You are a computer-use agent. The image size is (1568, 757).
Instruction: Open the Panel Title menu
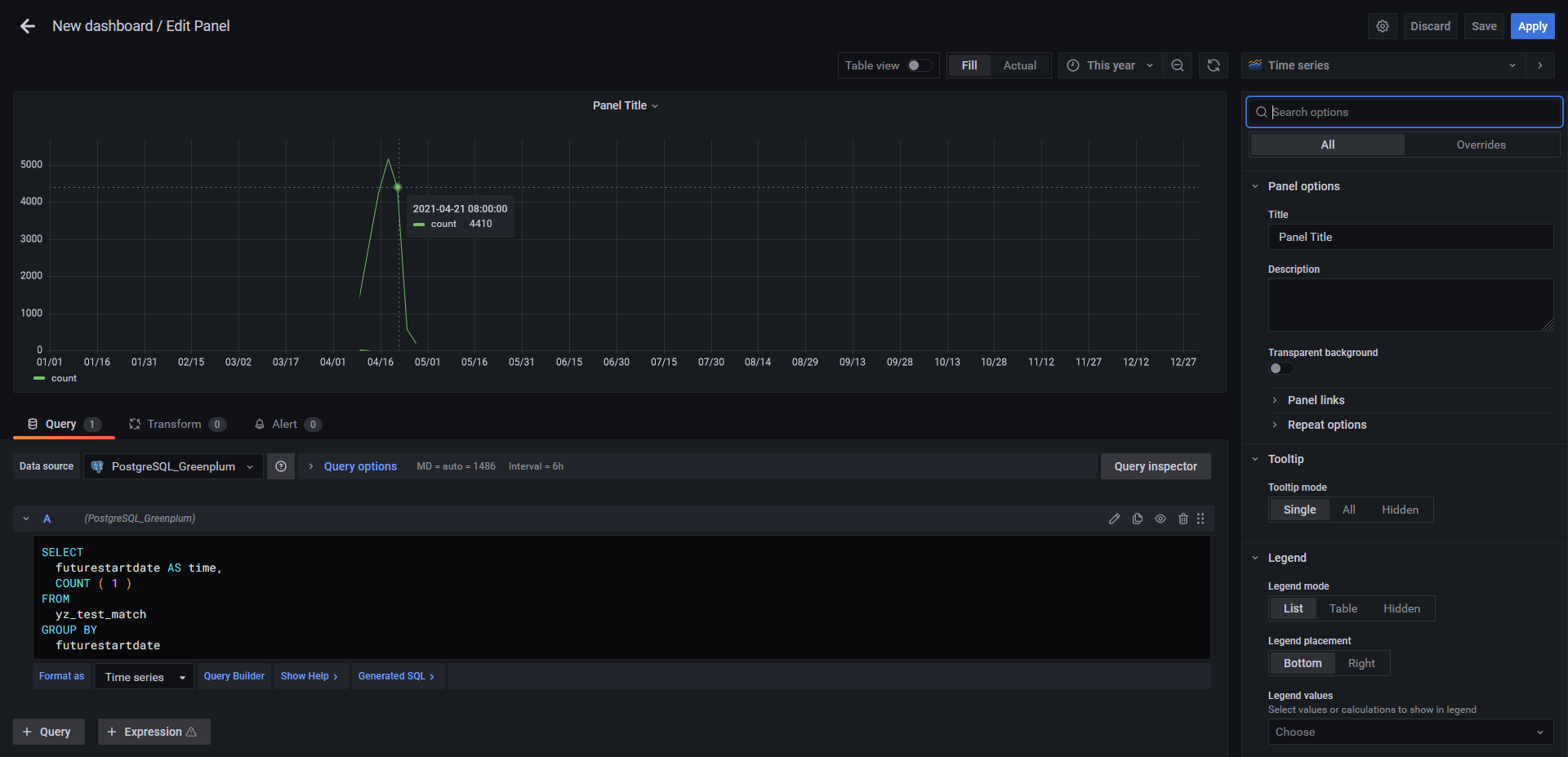[x=625, y=105]
